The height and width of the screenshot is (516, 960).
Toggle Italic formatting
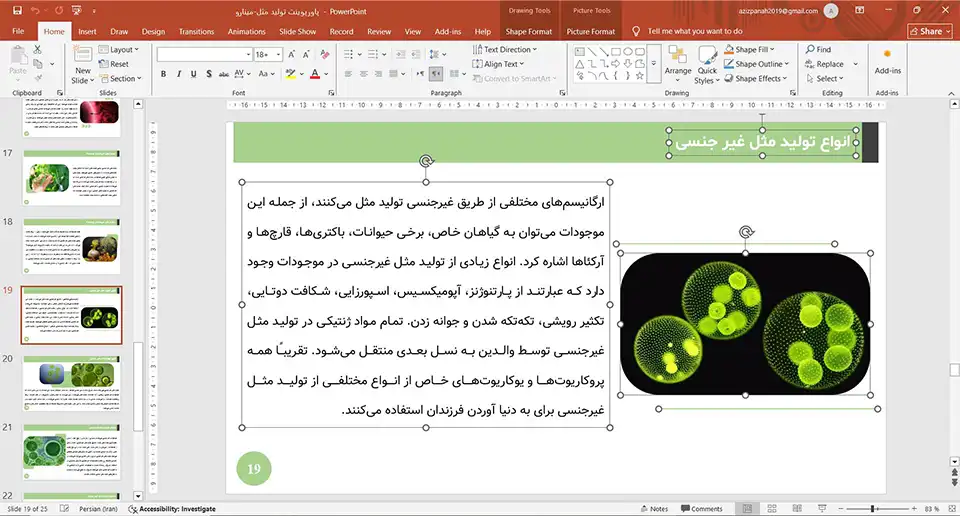179,73
